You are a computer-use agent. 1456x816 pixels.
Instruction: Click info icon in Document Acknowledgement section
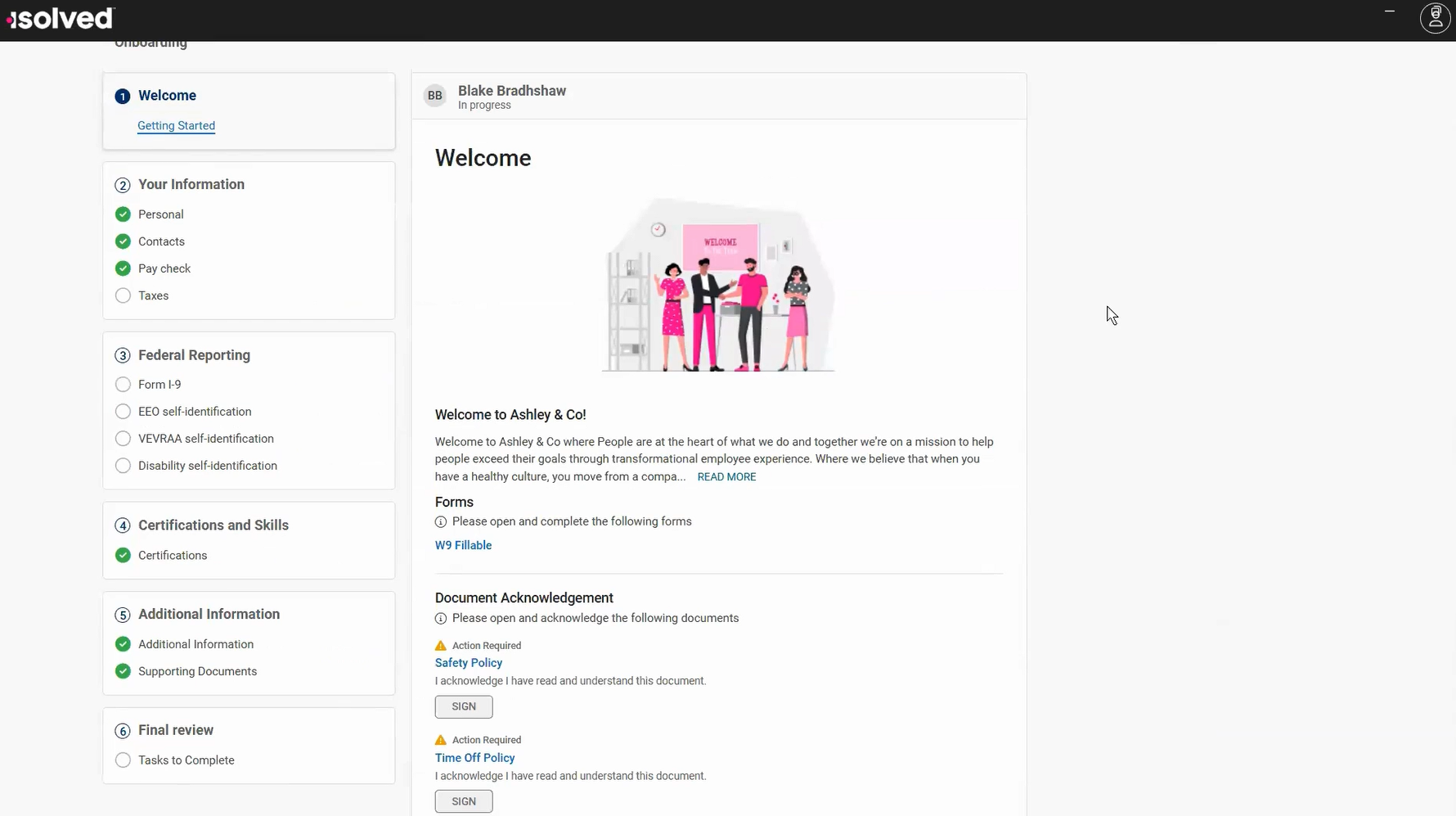coord(441,619)
